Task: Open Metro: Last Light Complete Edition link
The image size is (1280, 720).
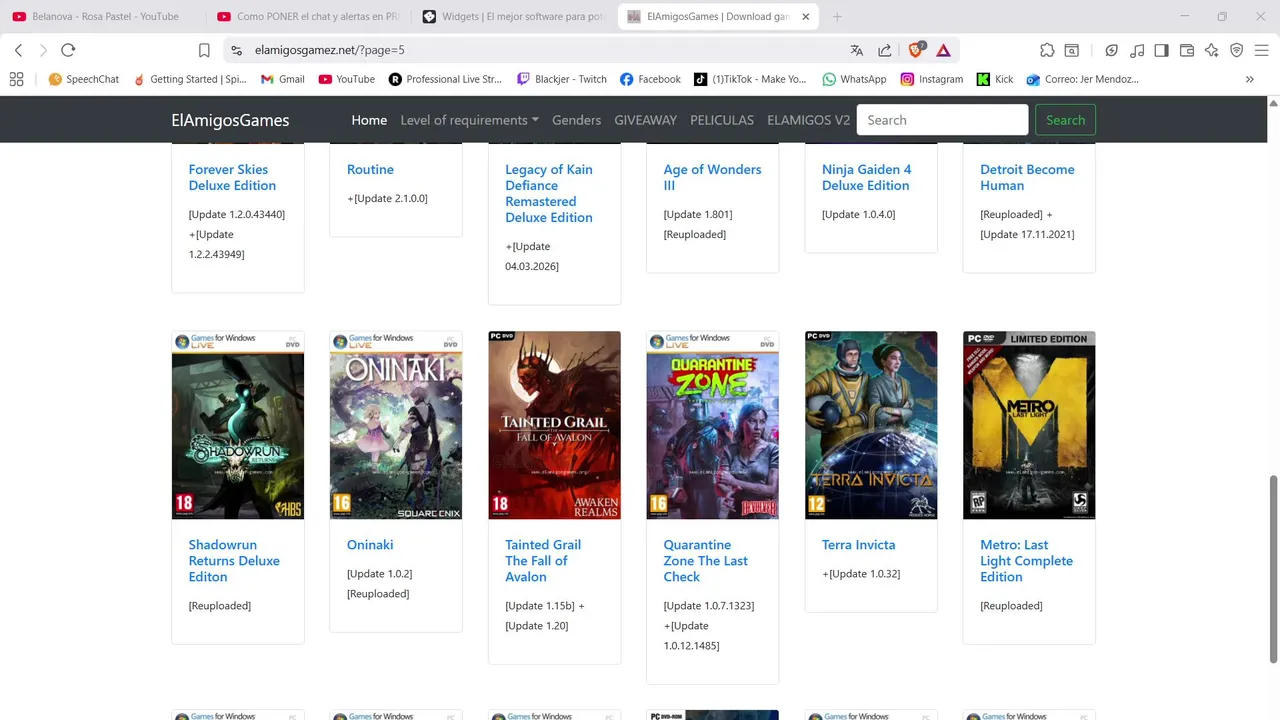Action: click(x=1026, y=561)
